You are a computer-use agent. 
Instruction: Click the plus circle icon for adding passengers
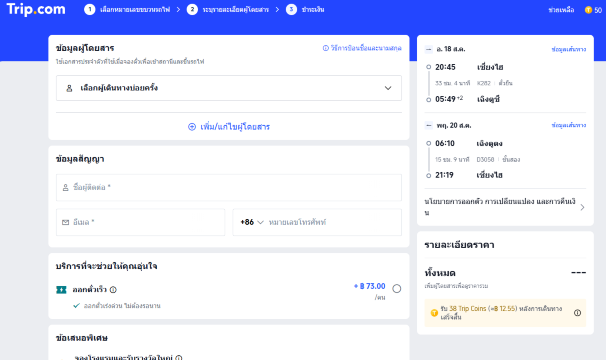pos(192,127)
